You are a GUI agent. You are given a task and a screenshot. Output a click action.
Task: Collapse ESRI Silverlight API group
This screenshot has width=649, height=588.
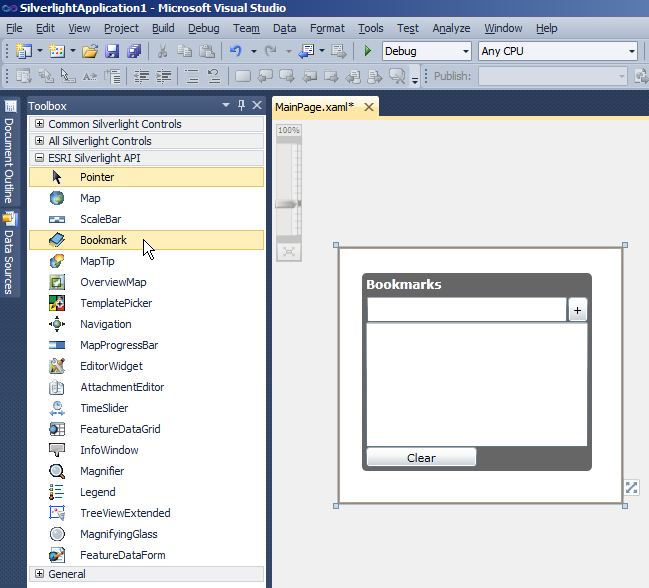pyautogui.click(x=39, y=158)
